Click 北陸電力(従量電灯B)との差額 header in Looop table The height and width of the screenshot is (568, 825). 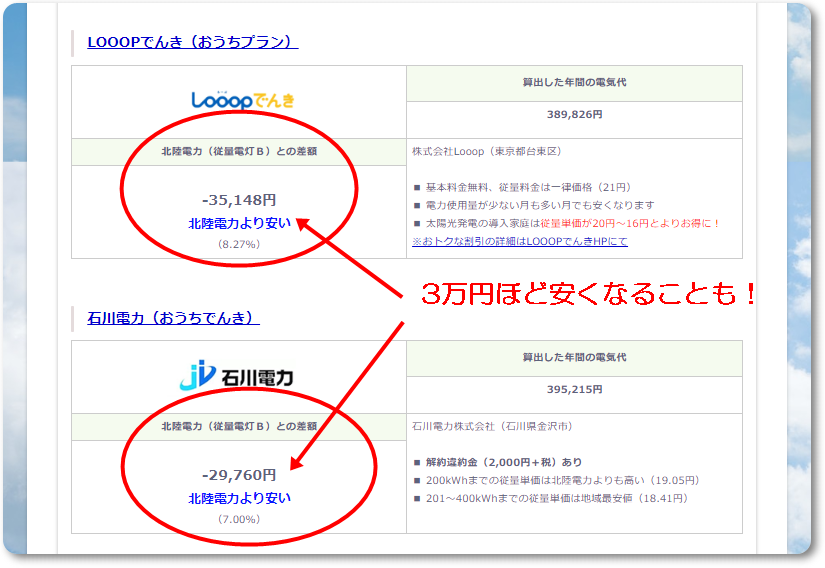pyautogui.click(x=239, y=151)
